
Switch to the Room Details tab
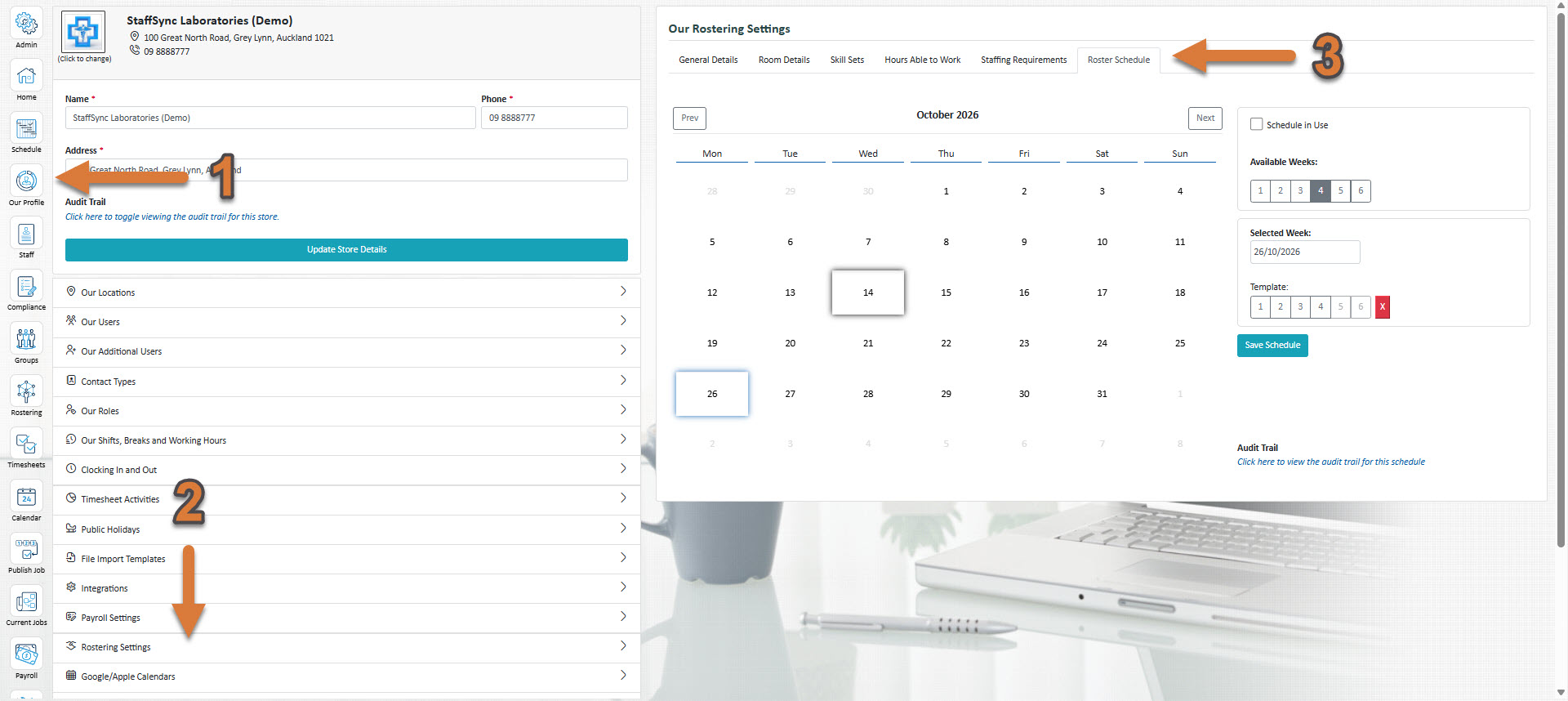[x=784, y=60]
